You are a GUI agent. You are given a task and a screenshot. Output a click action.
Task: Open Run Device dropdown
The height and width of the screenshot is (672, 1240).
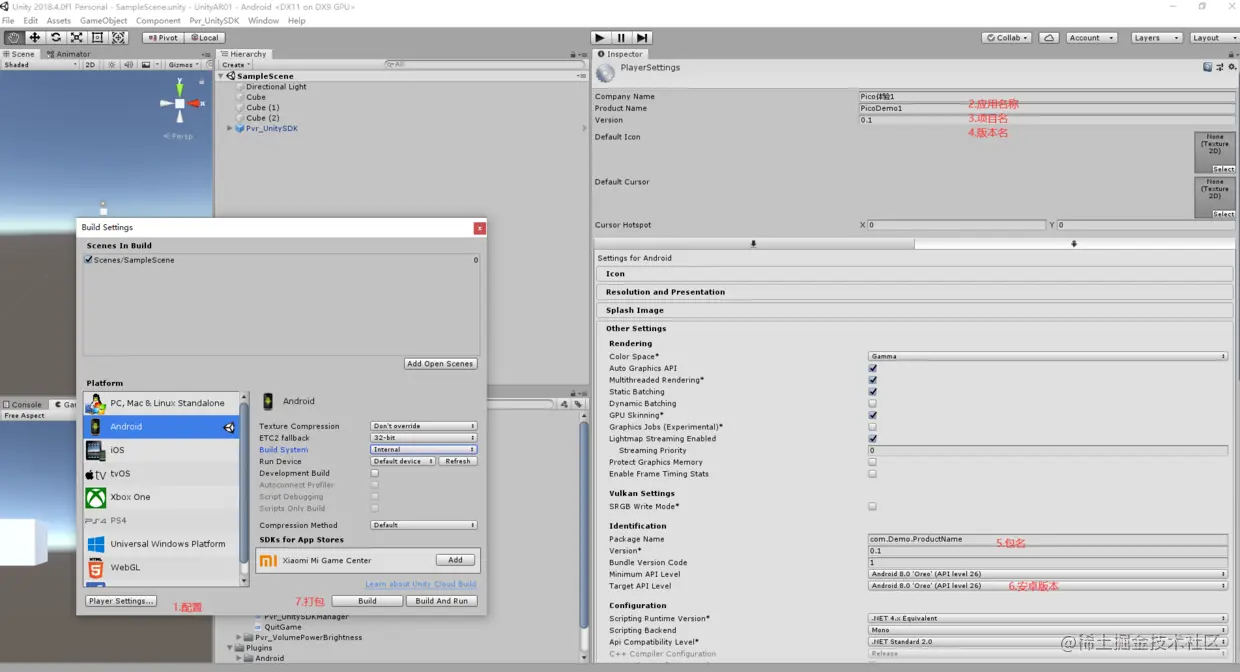[403, 461]
